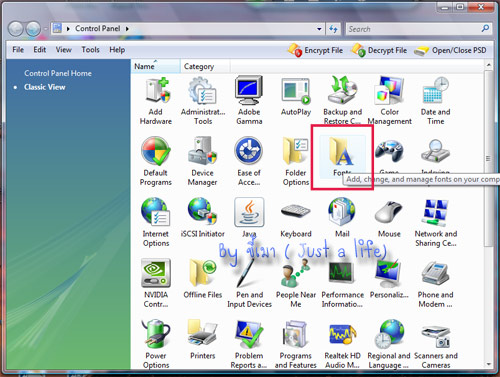This screenshot has width=500, height=377.
Task: Open the File menu
Action: click(18, 50)
